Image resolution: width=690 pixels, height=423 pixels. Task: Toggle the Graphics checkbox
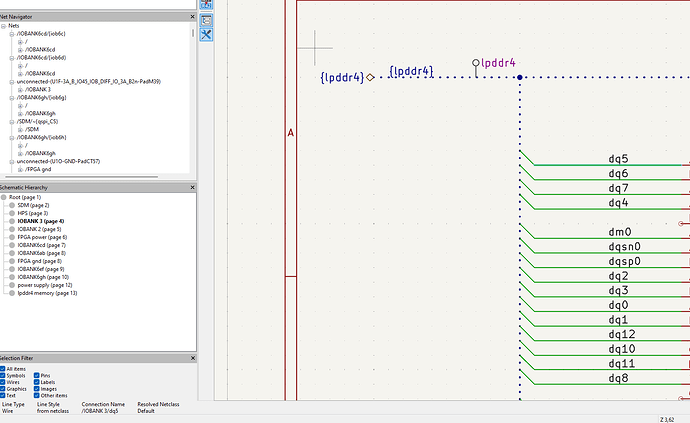pyautogui.click(x=3, y=389)
